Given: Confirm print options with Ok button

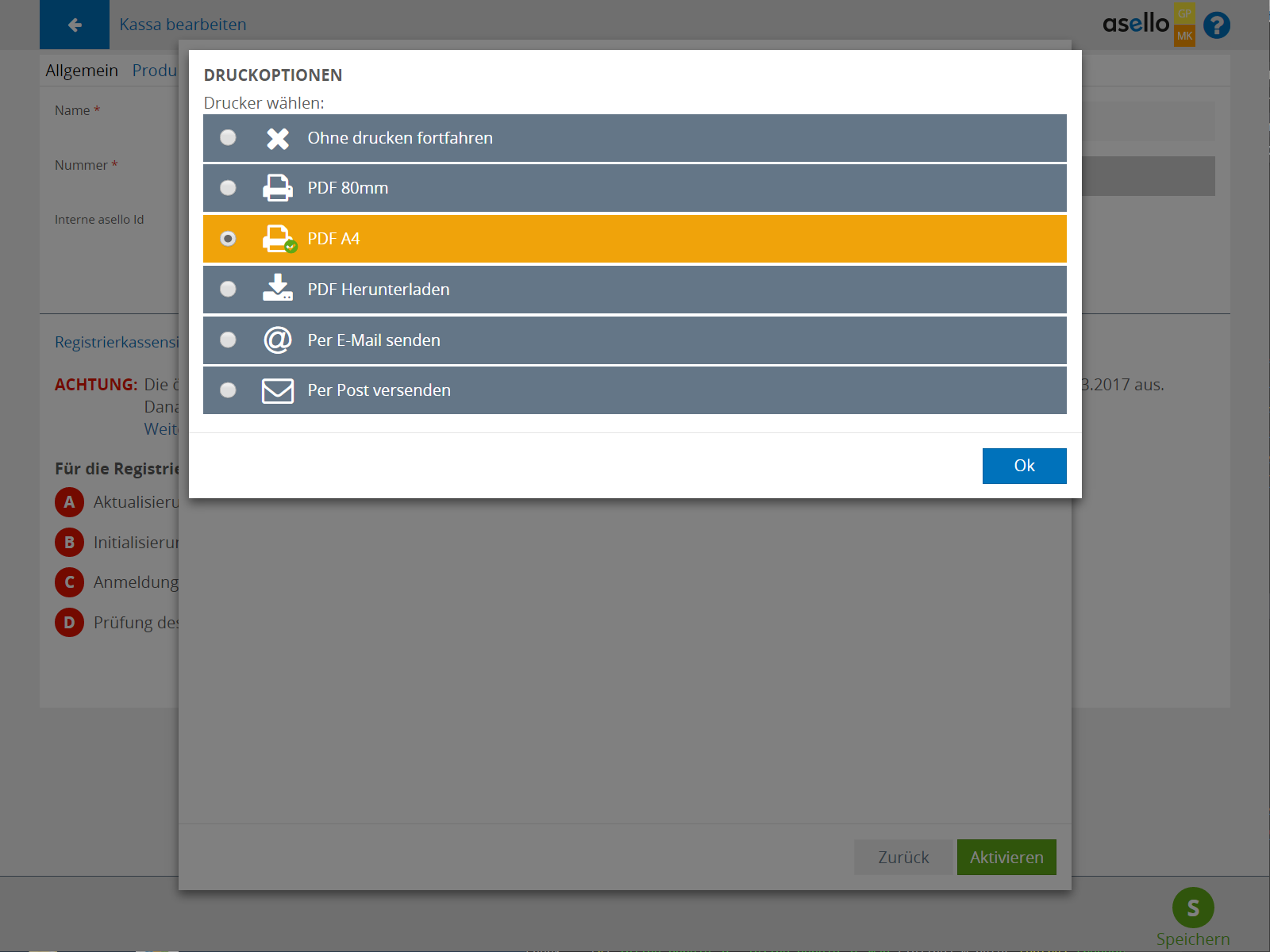Looking at the screenshot, I should pyautogui.click(x=1024, y=466).
